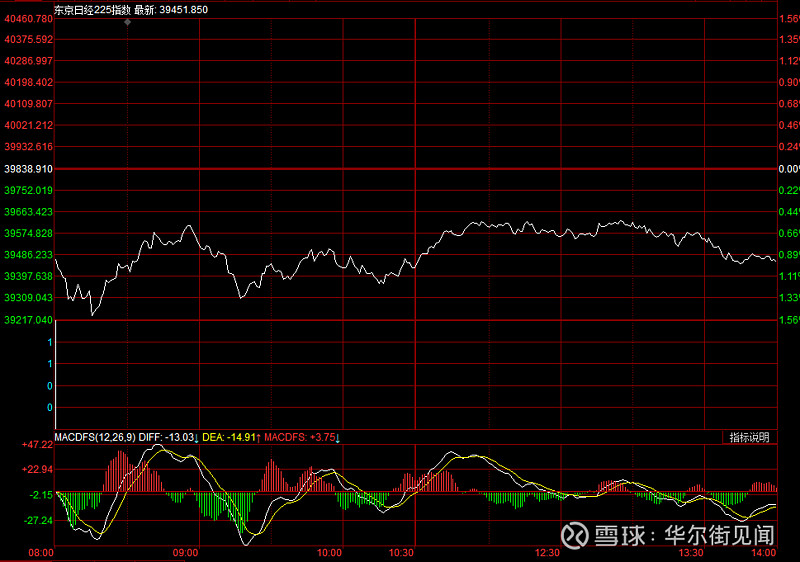Click the 12:30 time axis label

pyautogui.click(x=547, y=552)
